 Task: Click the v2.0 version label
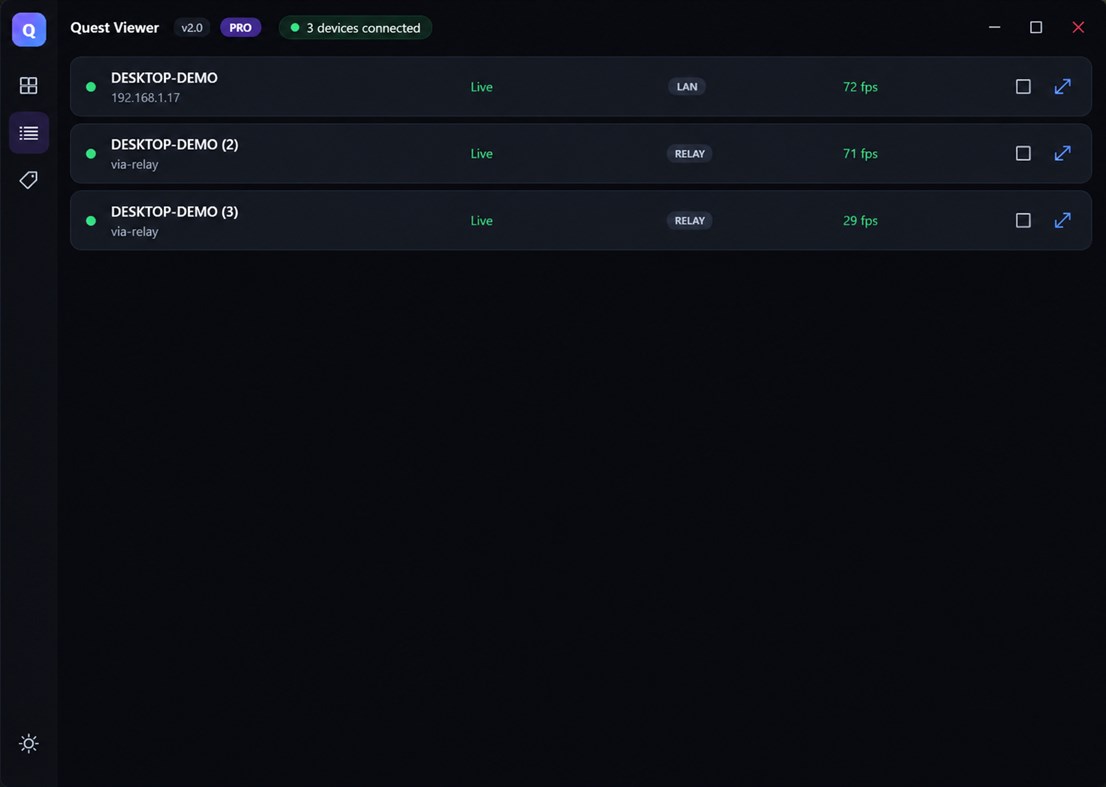pos(192,28)
